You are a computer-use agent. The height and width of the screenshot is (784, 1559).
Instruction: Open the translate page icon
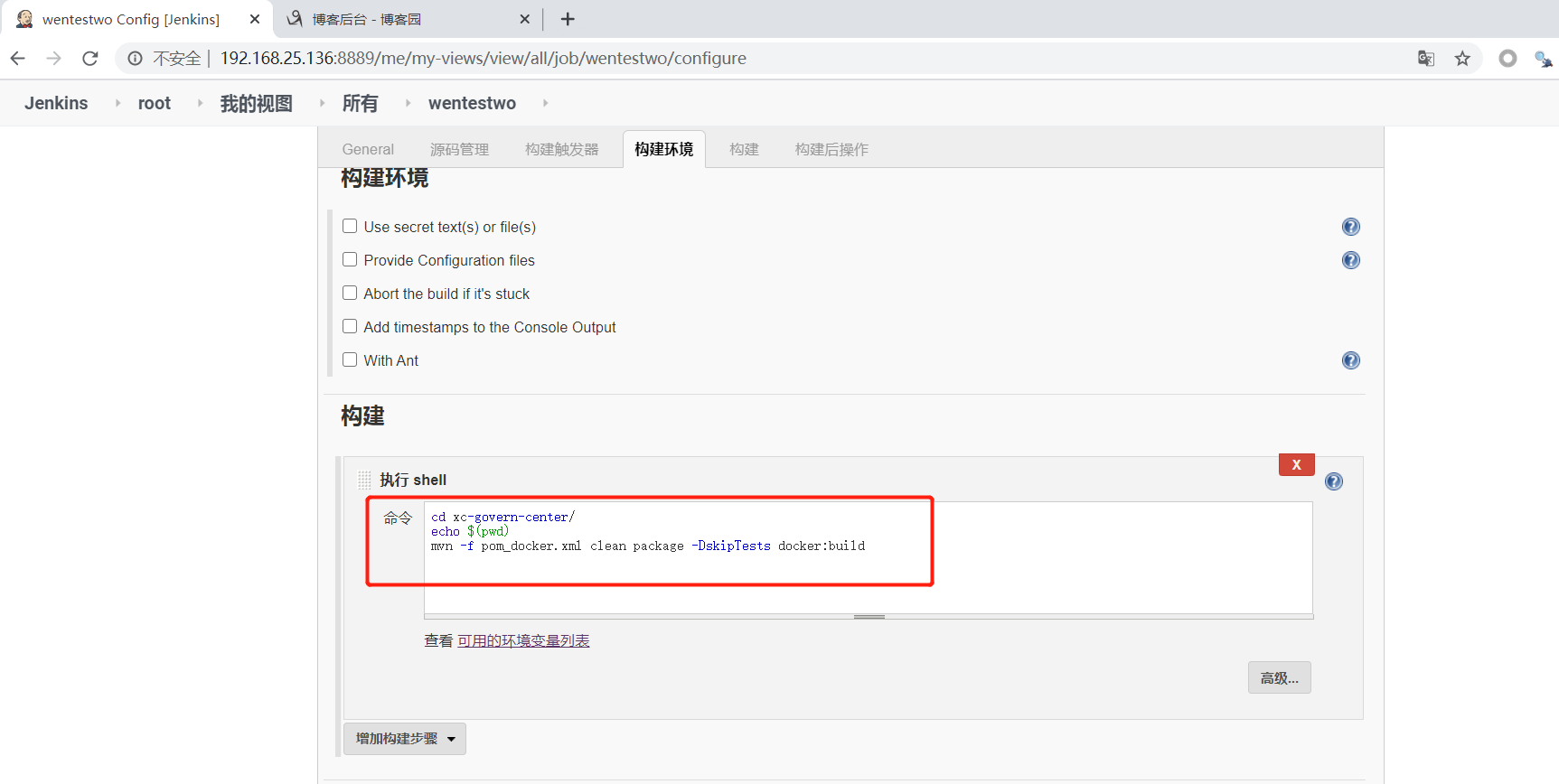coord(1426,59)
